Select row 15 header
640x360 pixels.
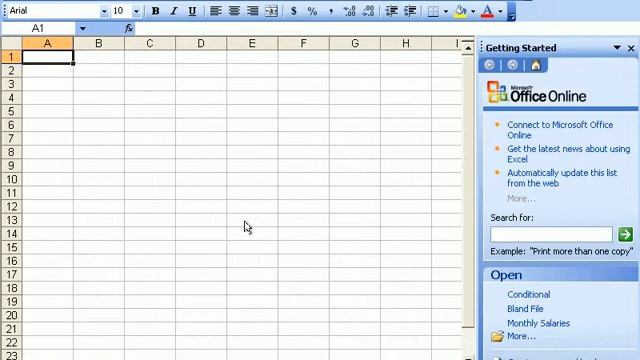[11, 247]
